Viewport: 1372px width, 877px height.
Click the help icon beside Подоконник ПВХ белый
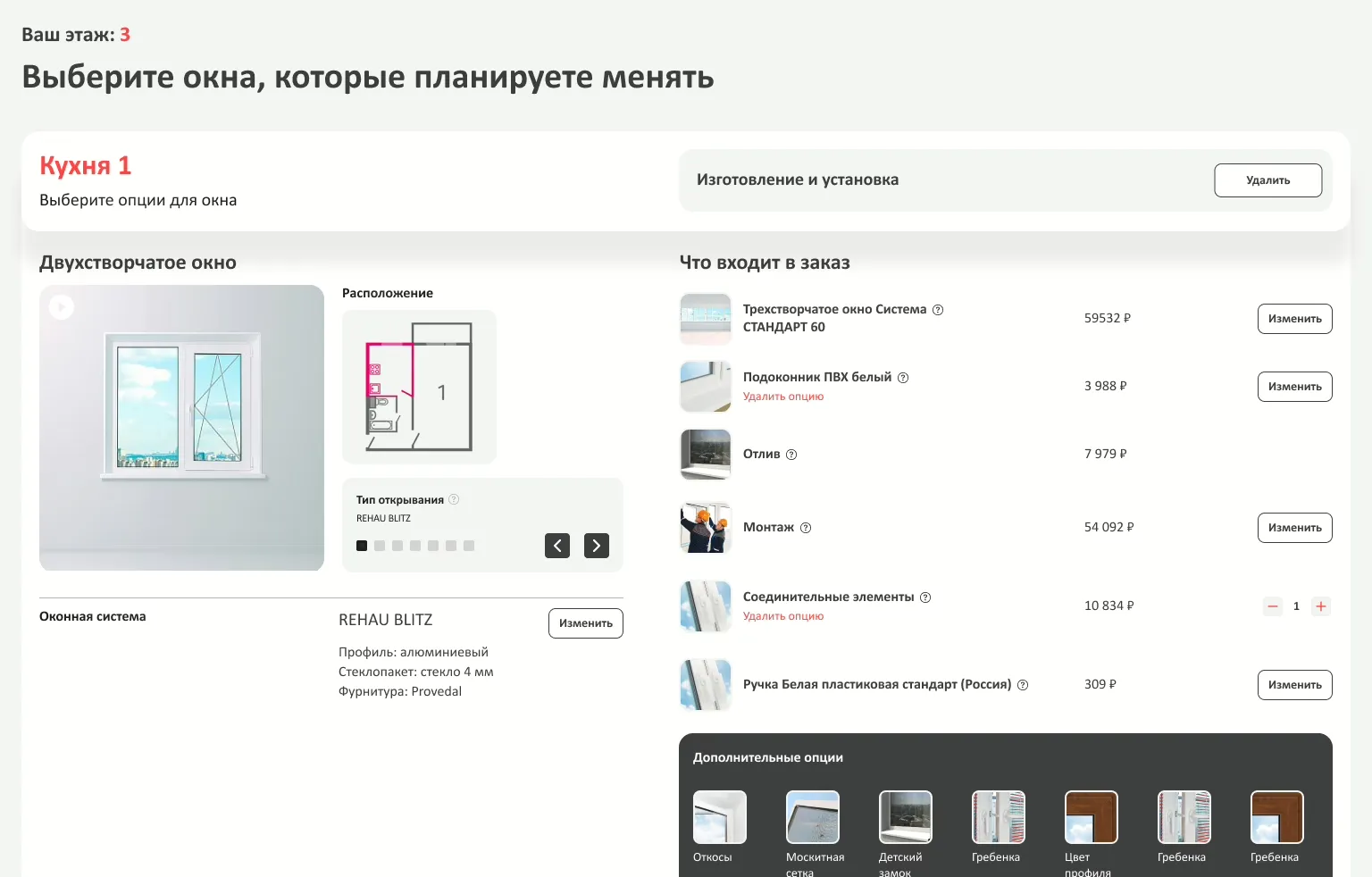pyautogui.click(x=903, y=378)
